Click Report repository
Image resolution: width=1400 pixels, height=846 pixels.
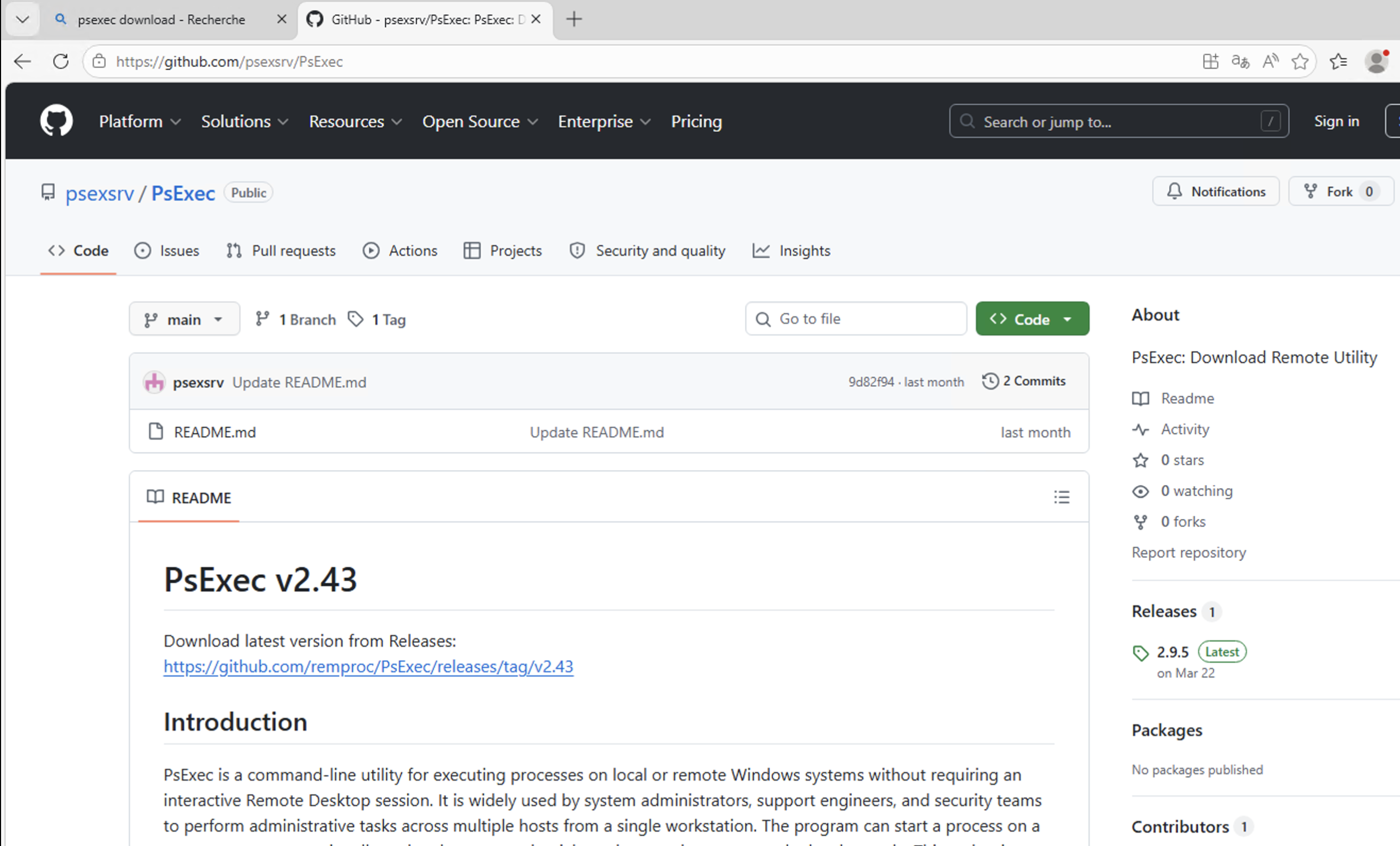[x=1189, y=552]
